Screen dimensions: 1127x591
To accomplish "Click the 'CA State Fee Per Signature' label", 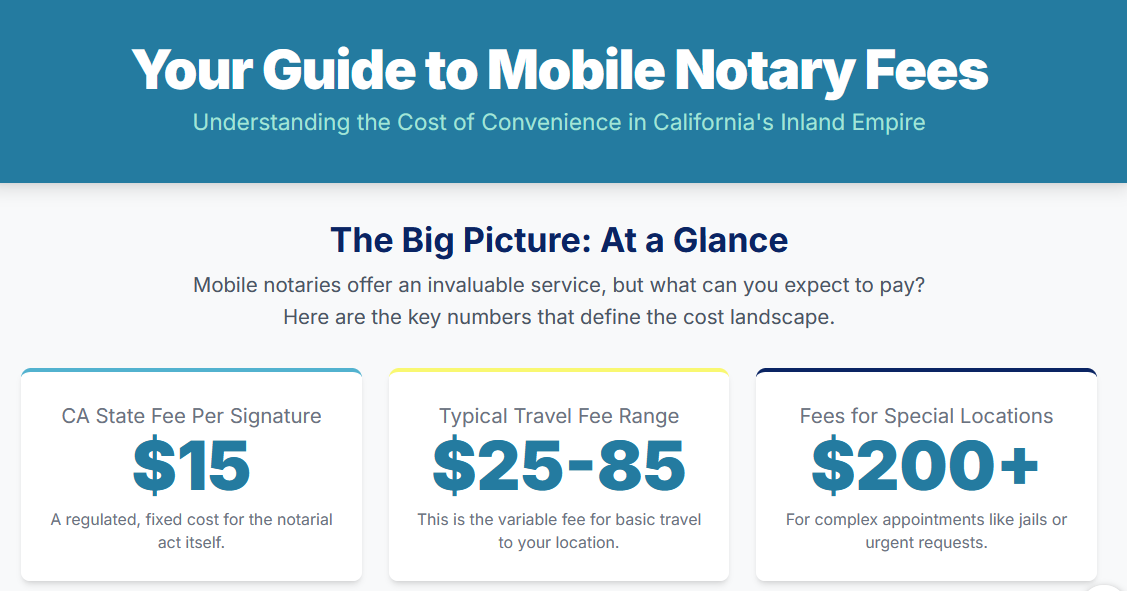I will coord(192,416).
